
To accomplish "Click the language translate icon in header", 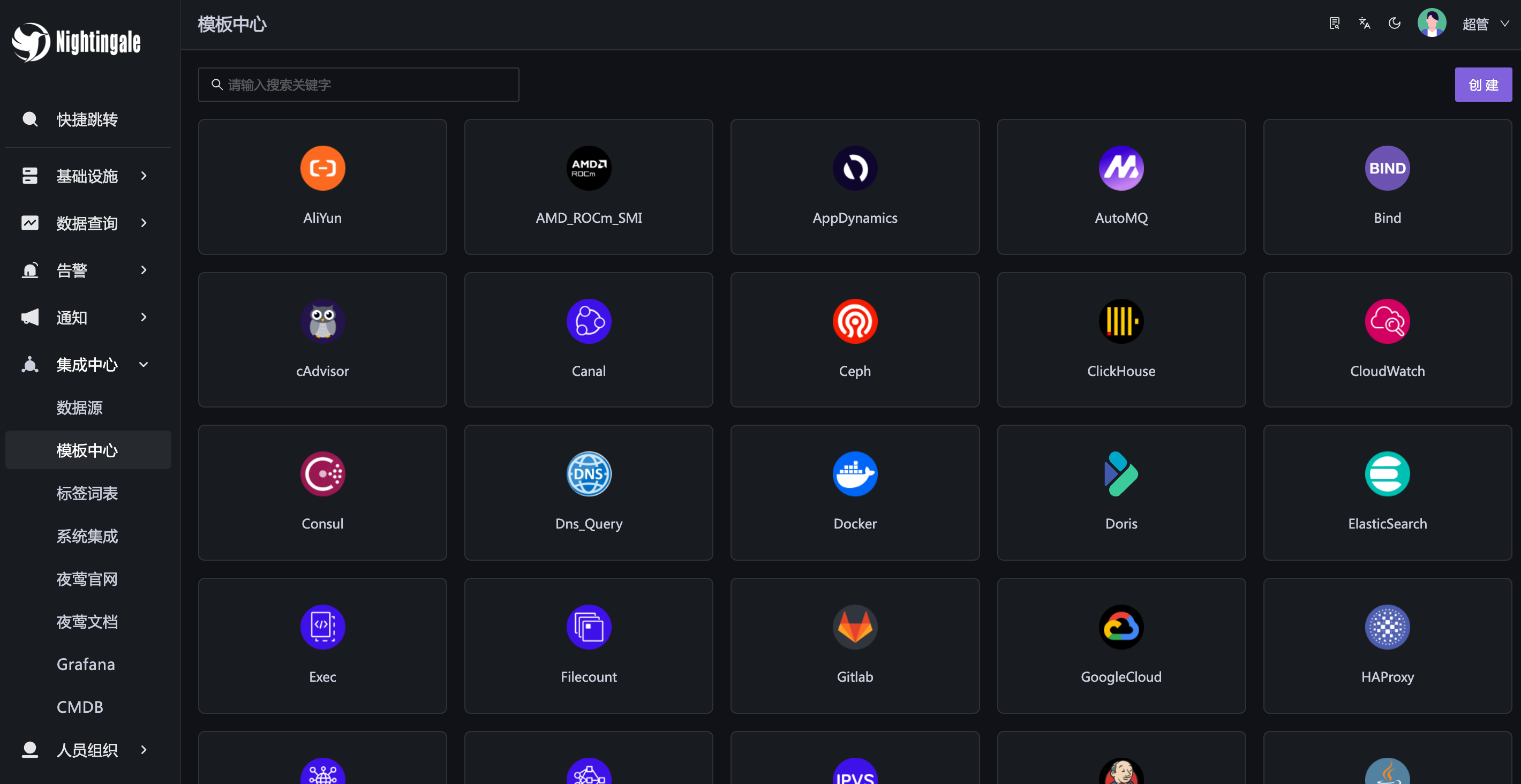I will point(1364,24).
